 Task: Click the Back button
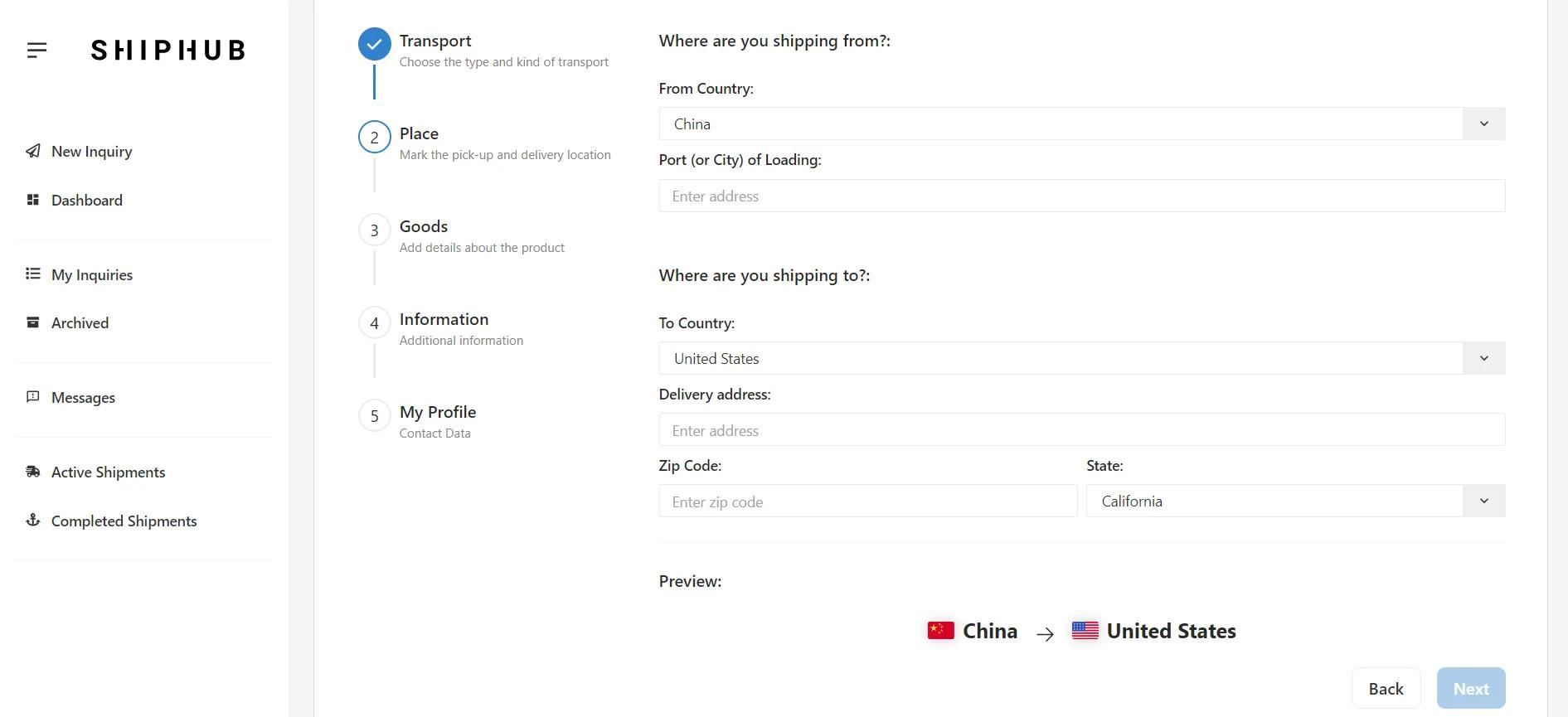[1386, 688]
